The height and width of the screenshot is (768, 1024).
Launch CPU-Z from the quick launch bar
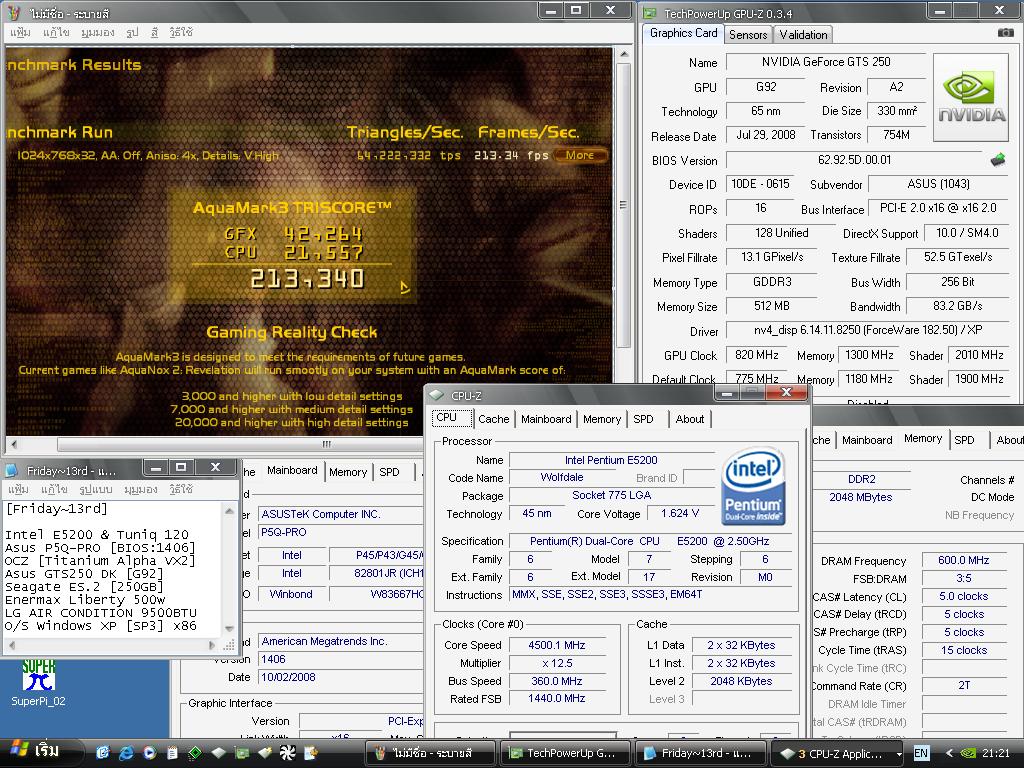pos(218,753)
